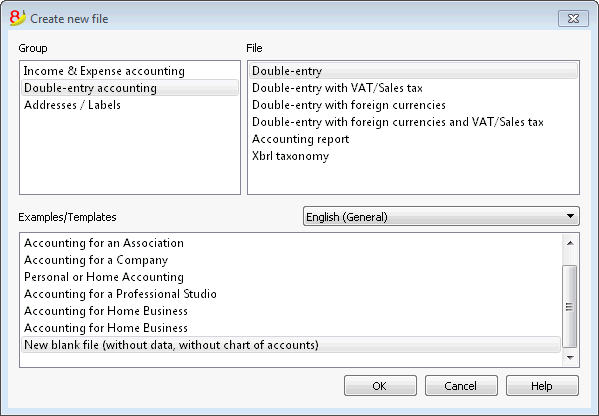Choose Double-entry file type
Viewport: 599px width, 416px height.
point(413,71)
